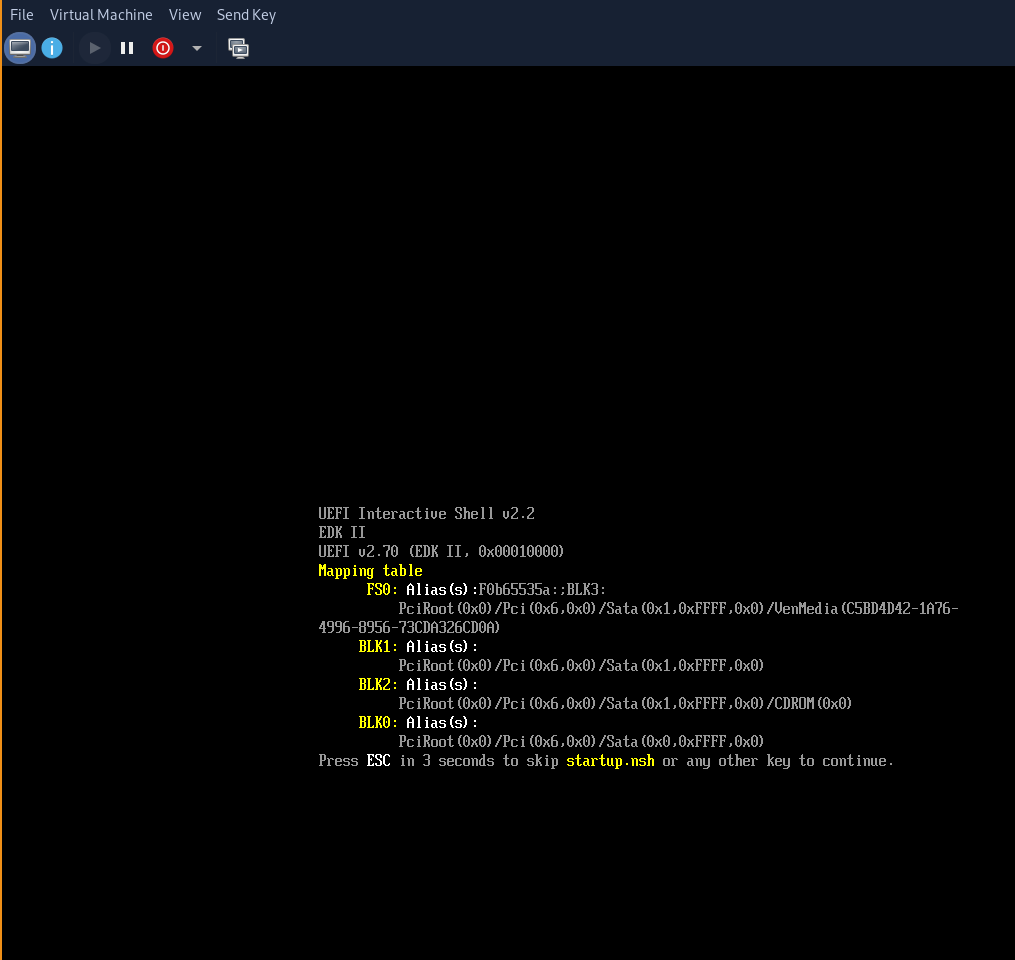
Task: Click the 'UEFI Interactive Shell v2.2' line
Action: coord(427,513)
